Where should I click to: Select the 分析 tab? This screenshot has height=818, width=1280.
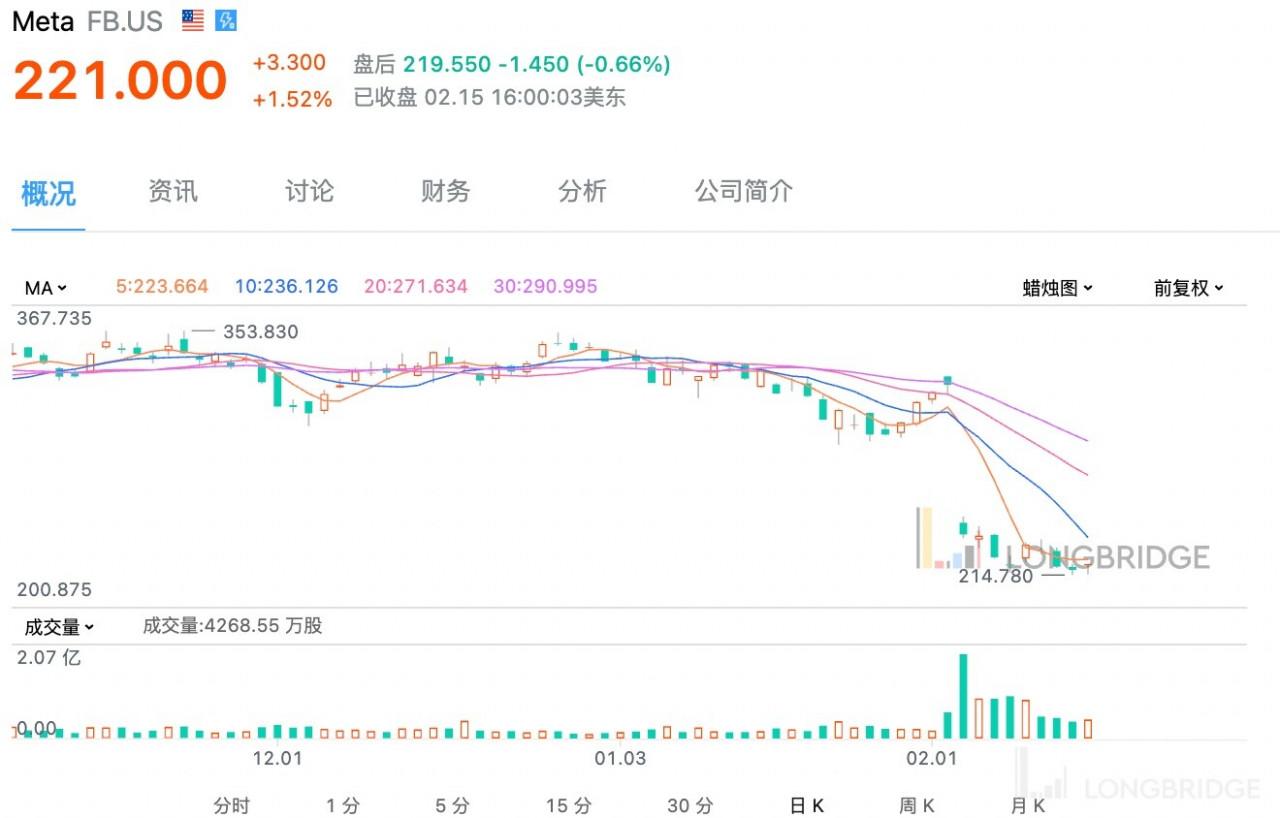[582, 191]
